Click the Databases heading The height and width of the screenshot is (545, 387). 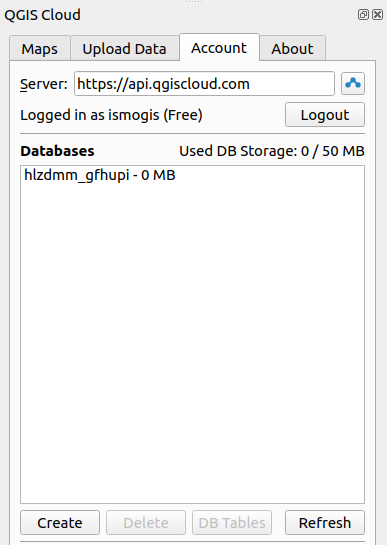(x=57, y=151)
